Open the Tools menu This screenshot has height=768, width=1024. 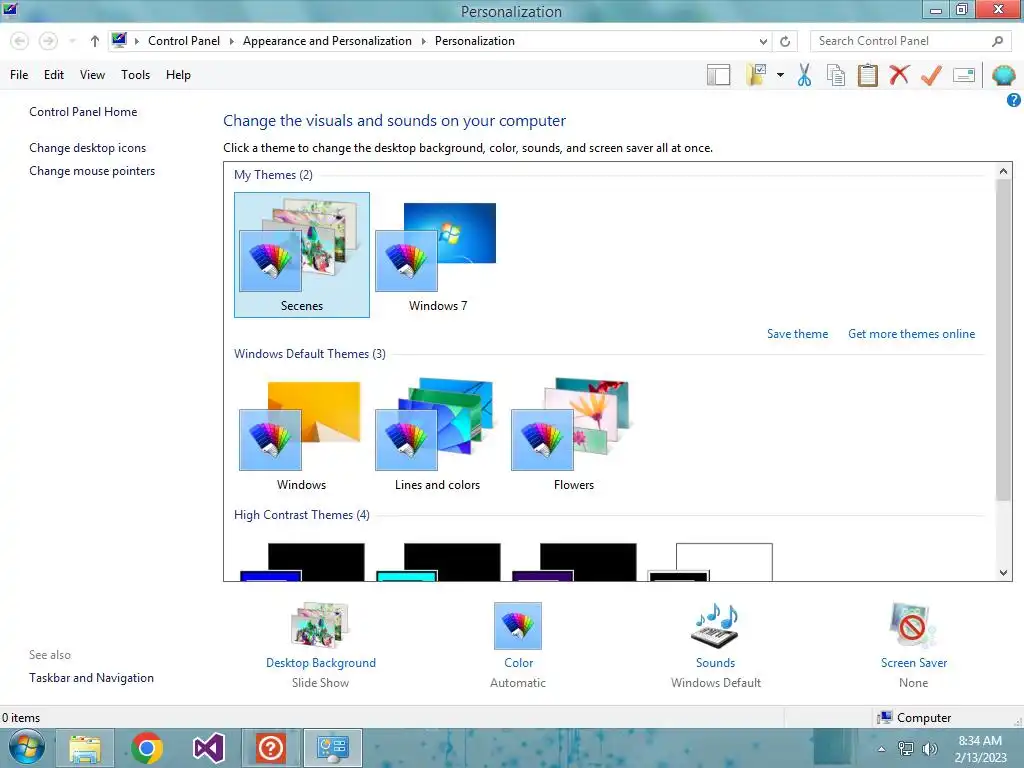point(135,75)
